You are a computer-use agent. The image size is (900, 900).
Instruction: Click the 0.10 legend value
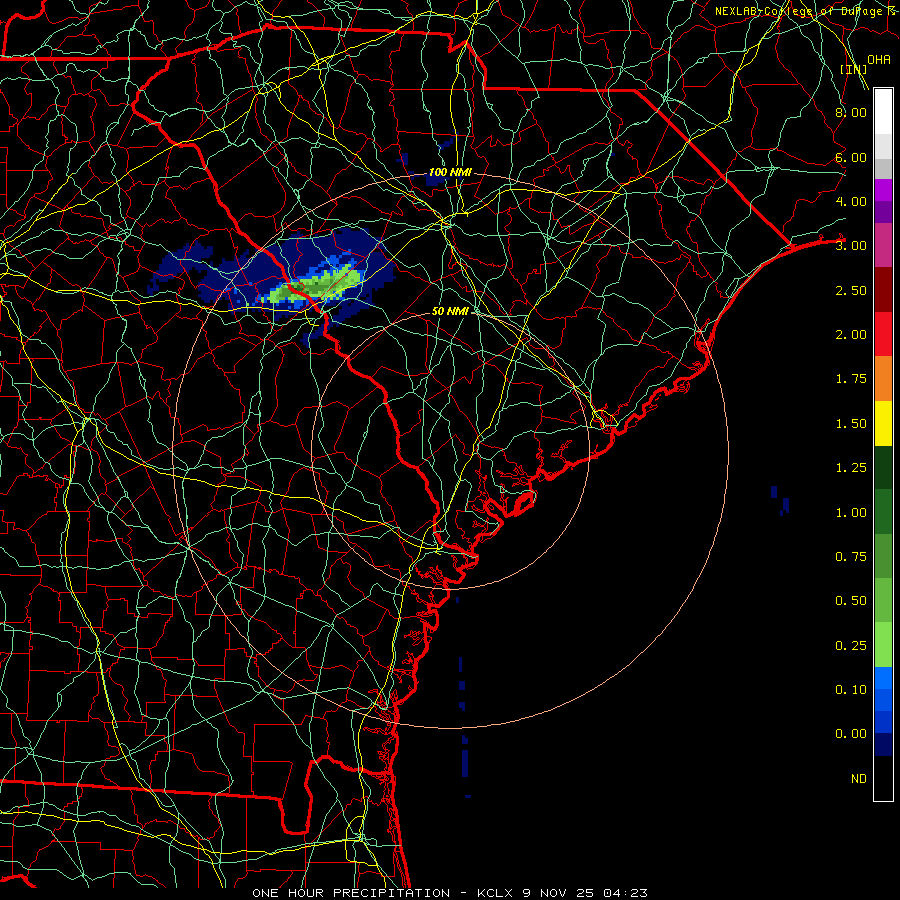click(851, 690)
